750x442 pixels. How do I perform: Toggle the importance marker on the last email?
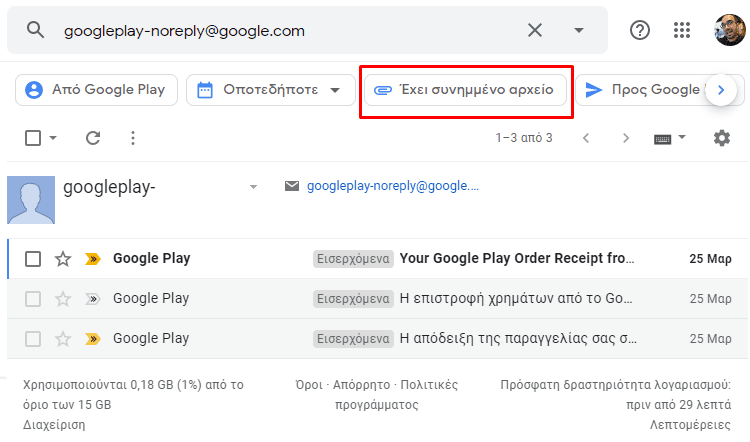93,339
